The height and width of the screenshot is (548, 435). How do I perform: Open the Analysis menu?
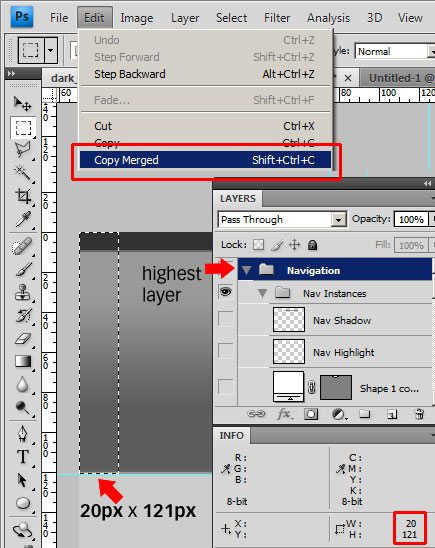[328, 17]
